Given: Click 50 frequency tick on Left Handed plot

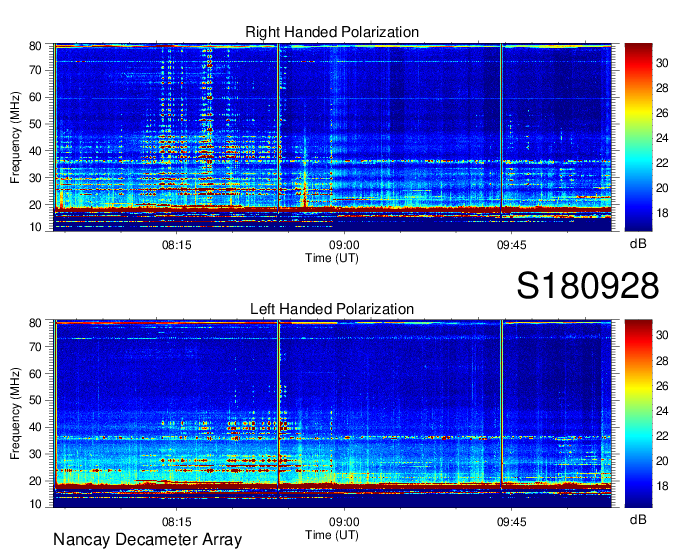Looking at the screenshot, I should [35, 400].
